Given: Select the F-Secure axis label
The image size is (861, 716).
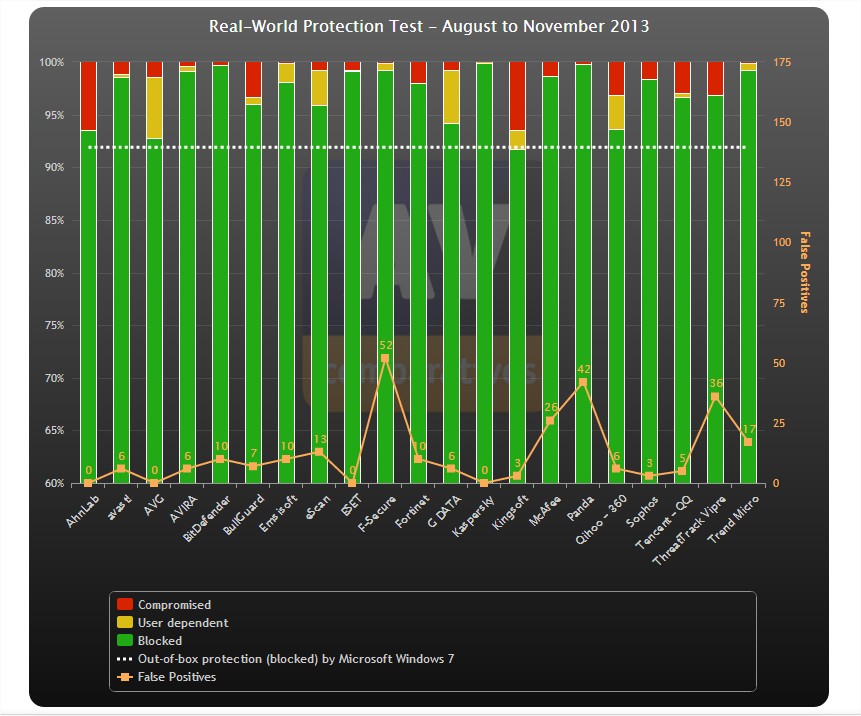Looking at the screenshot, I should pos(377,513).
